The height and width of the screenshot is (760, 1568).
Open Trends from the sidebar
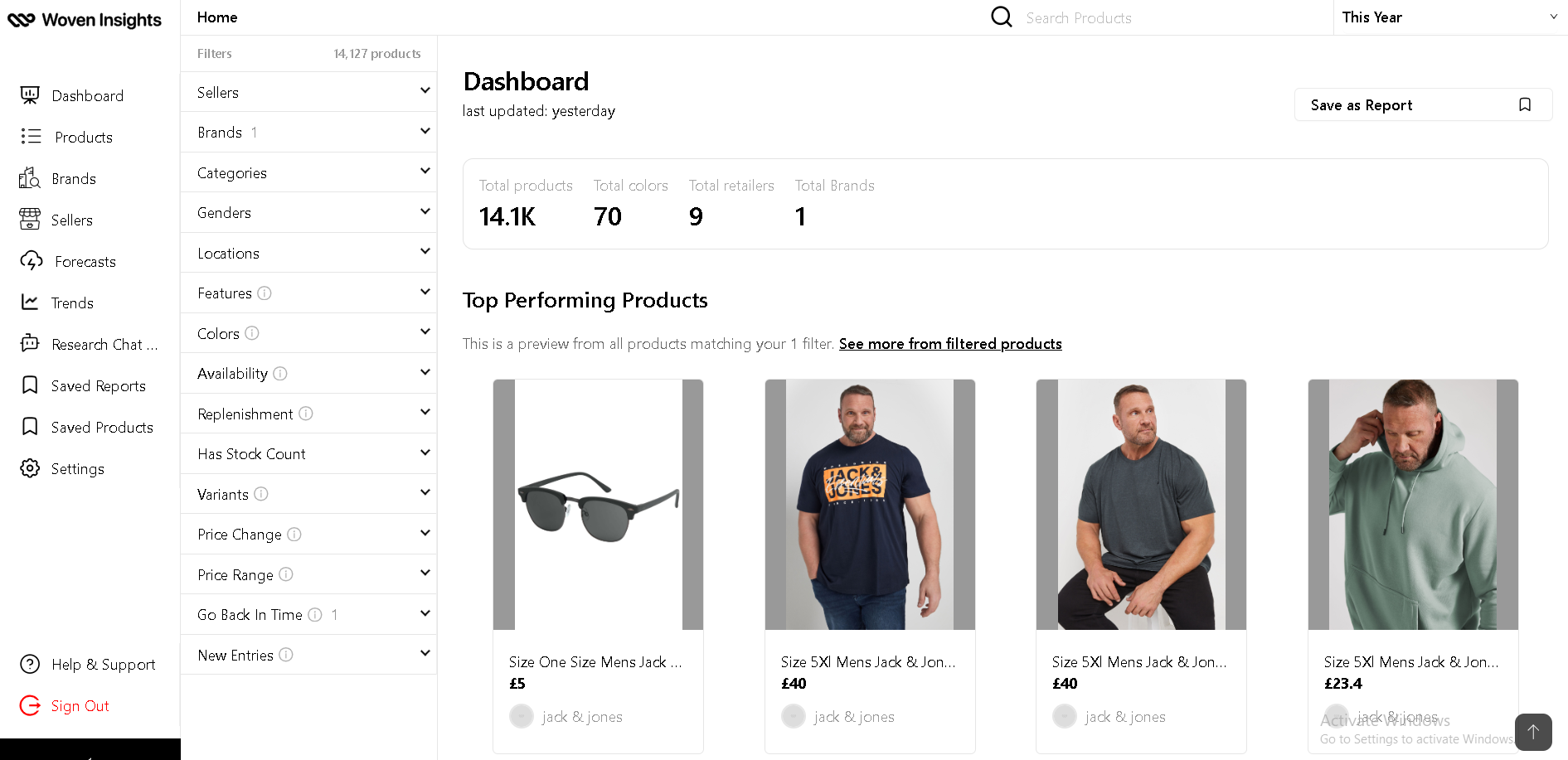pyautogui.click(x=72, y=303)
